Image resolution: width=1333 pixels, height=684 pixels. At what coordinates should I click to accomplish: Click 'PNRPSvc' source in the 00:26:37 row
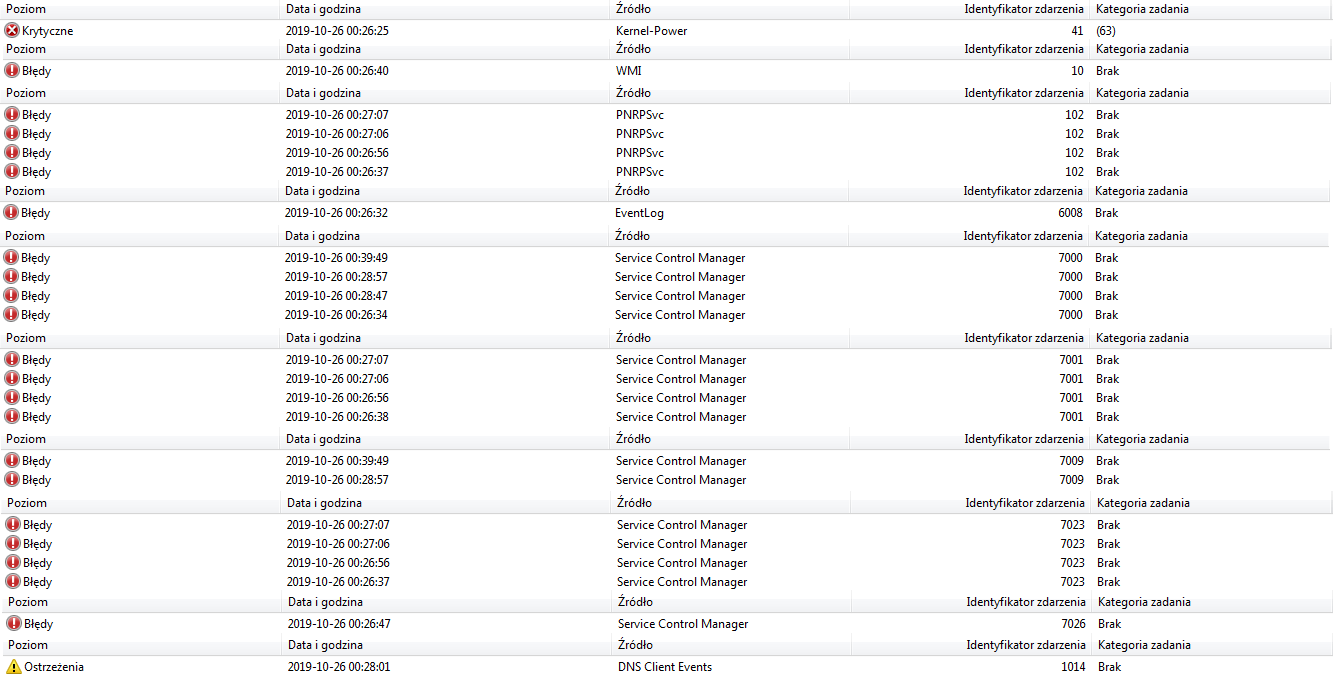pyautogui.click(x=640, y=172)
